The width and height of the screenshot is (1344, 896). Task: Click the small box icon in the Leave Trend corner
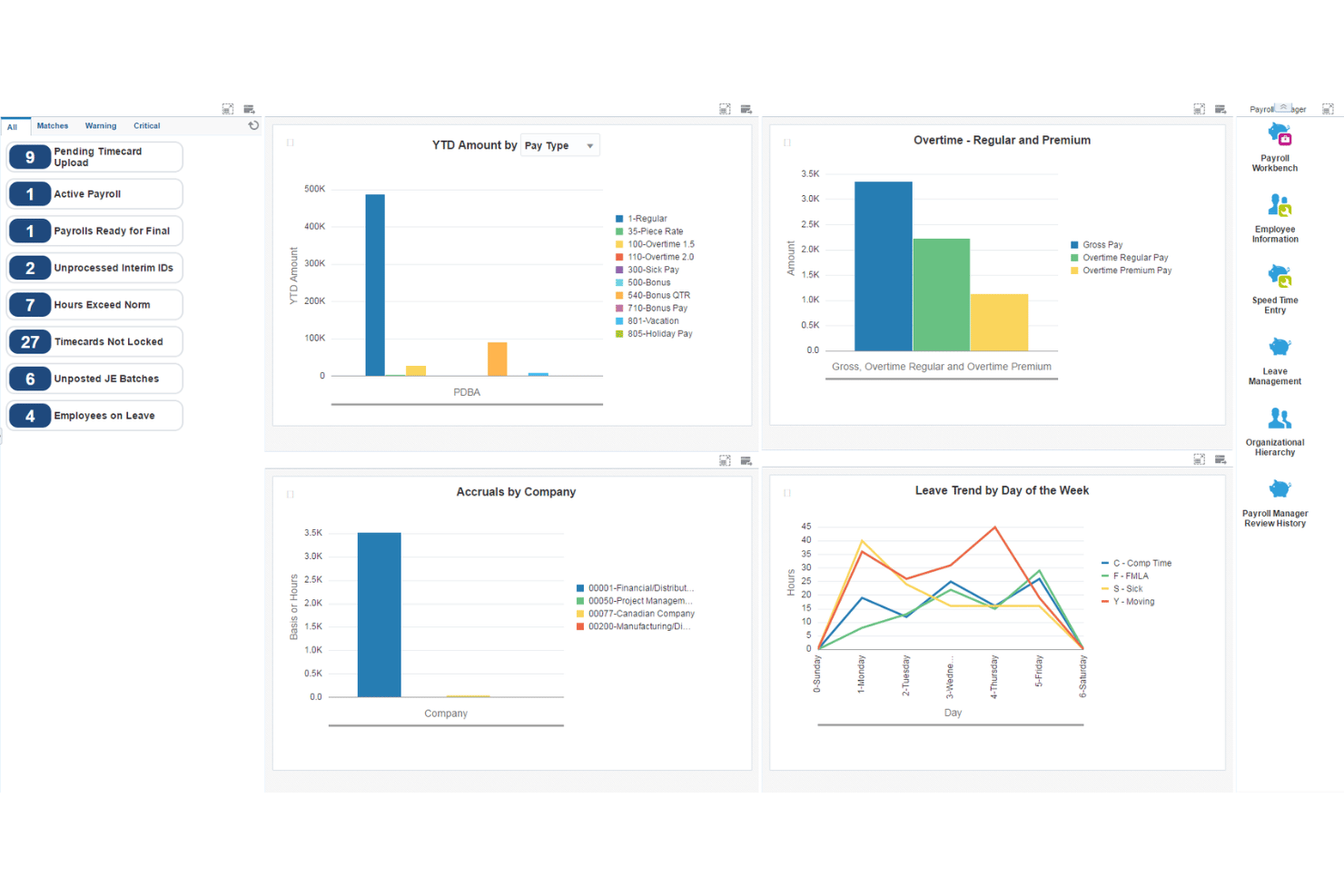tap(787, 493)
